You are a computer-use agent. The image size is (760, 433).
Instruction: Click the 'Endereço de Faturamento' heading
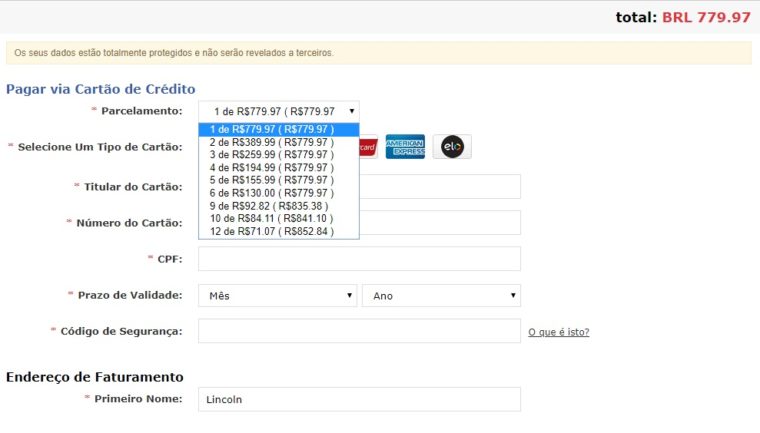[95, 377]
